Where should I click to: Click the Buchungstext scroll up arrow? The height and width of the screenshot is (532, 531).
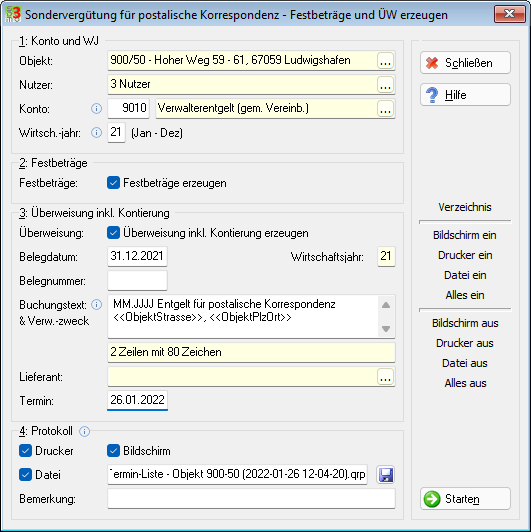coord(386,305)
